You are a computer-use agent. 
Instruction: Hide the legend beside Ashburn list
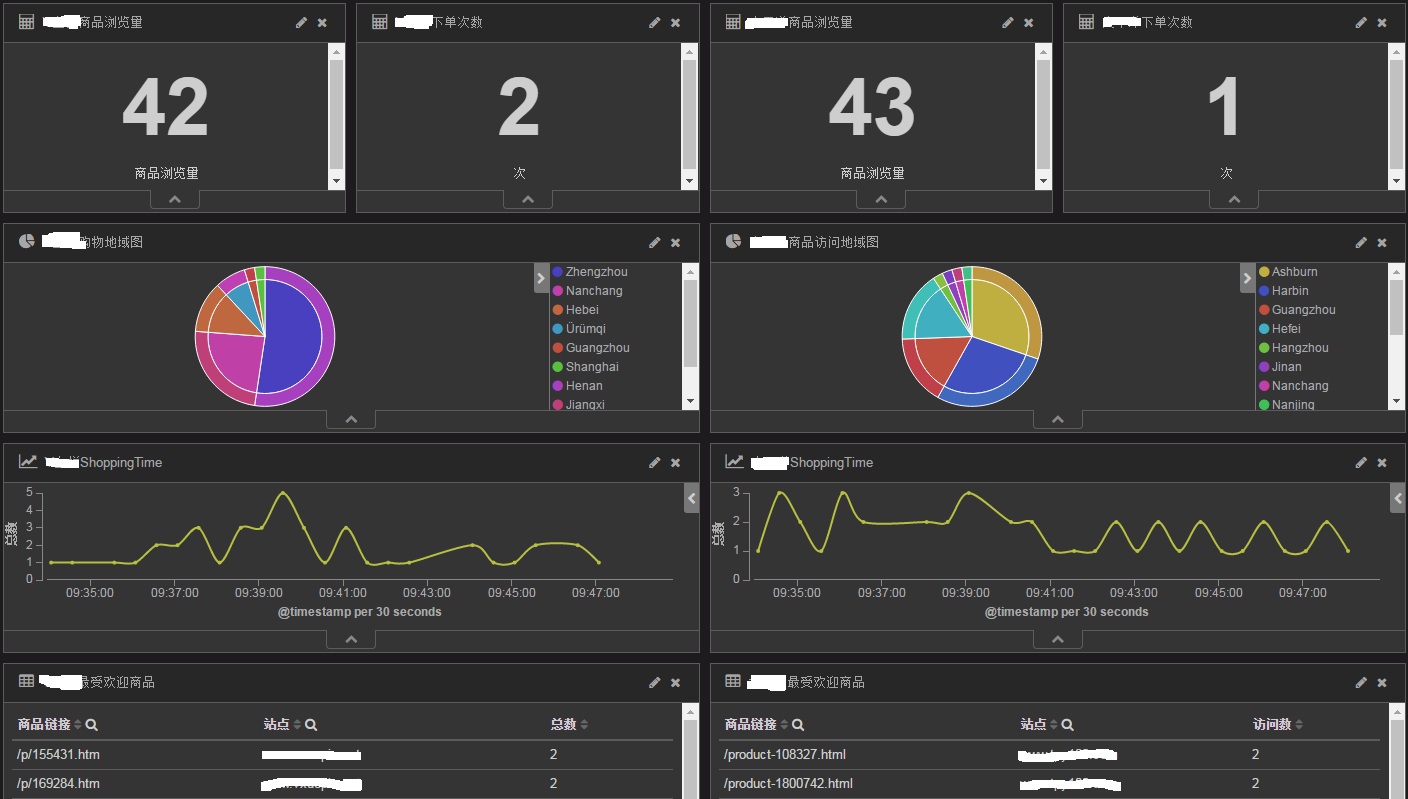[1248, 278]
